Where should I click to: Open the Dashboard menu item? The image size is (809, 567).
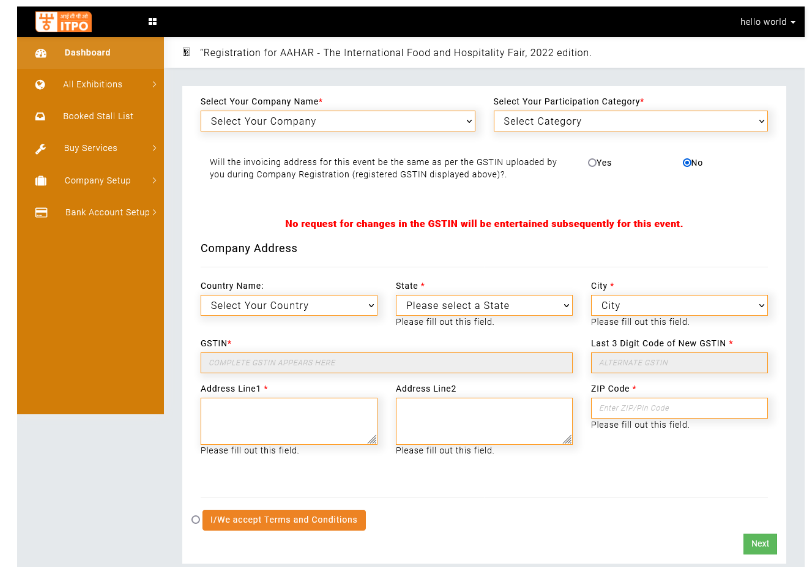point(90,53)
